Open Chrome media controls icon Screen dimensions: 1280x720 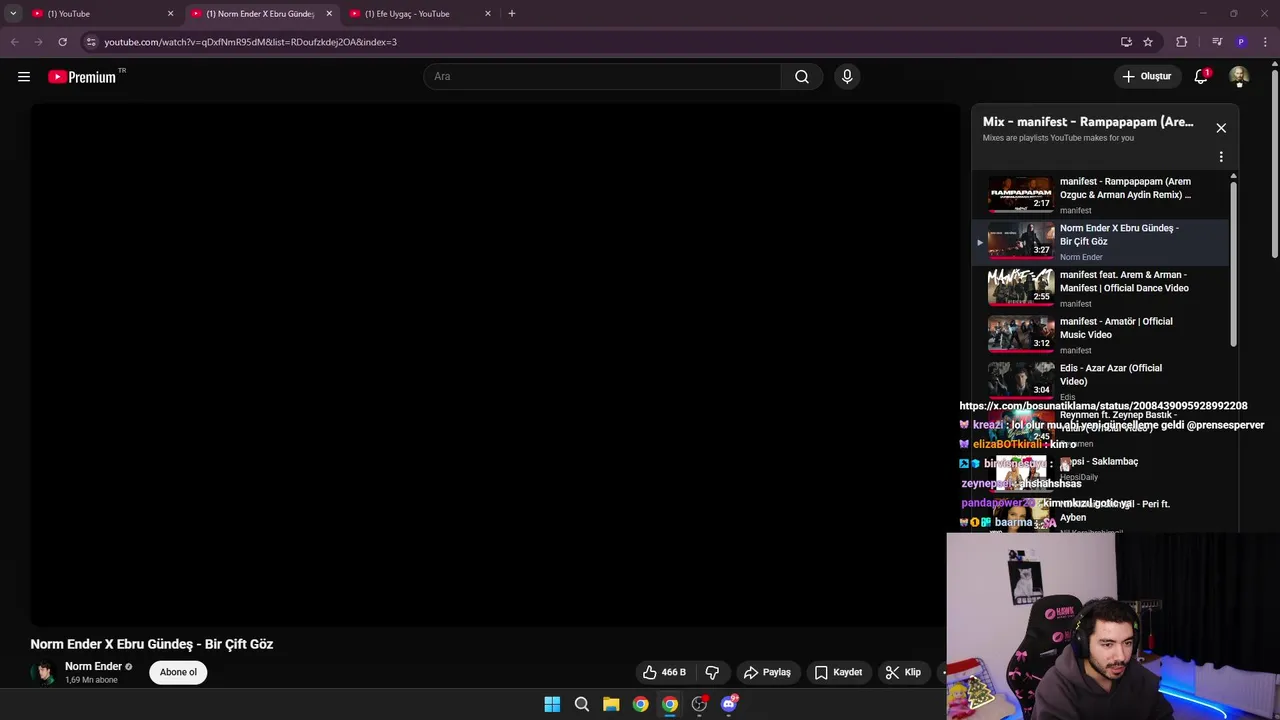[1217, 42]
